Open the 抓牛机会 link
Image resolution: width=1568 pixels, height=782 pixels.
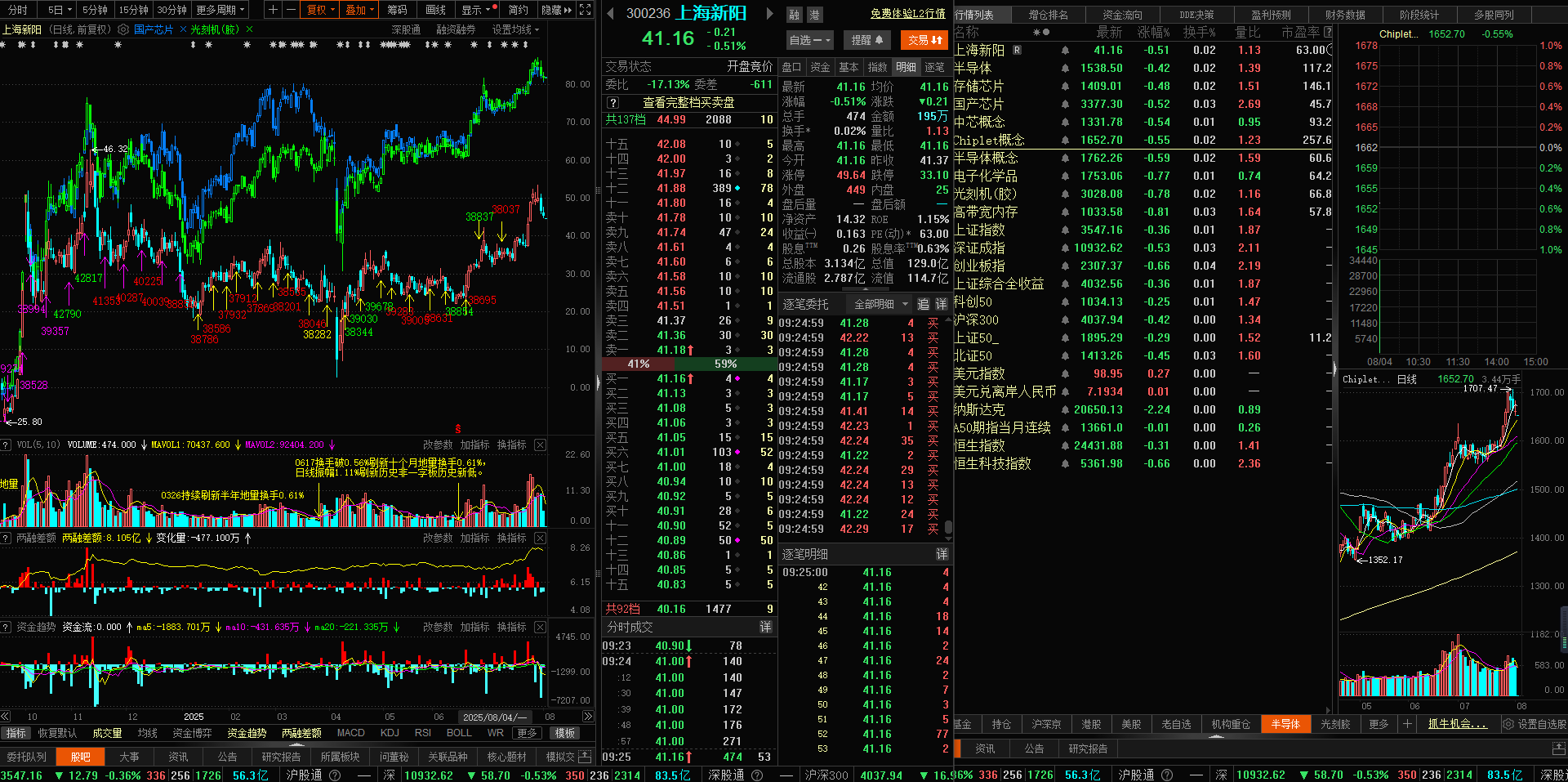click(x=1457, y=724)
